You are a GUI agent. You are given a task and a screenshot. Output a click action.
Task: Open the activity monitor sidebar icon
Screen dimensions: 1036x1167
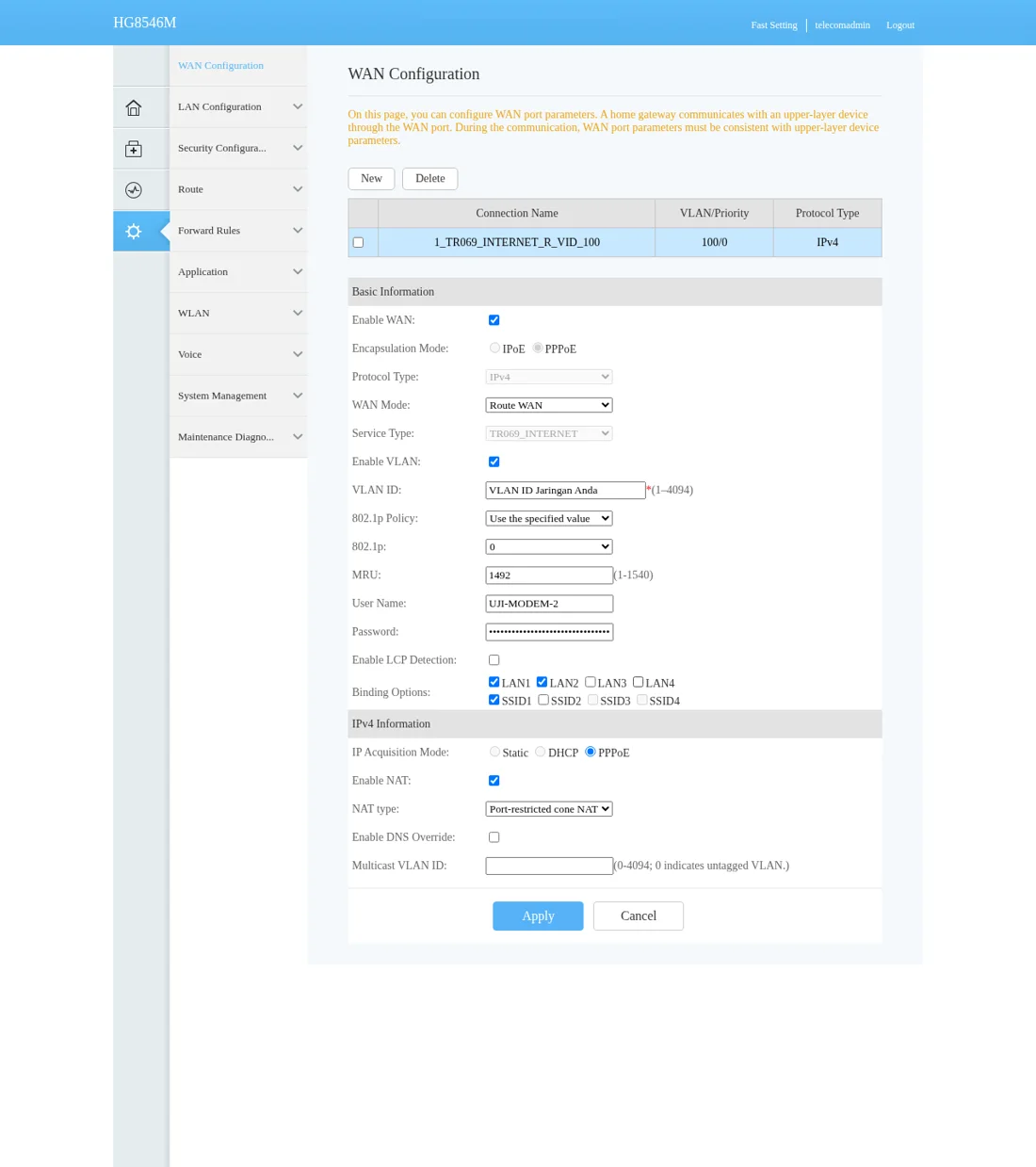click(x=134, y=190)
